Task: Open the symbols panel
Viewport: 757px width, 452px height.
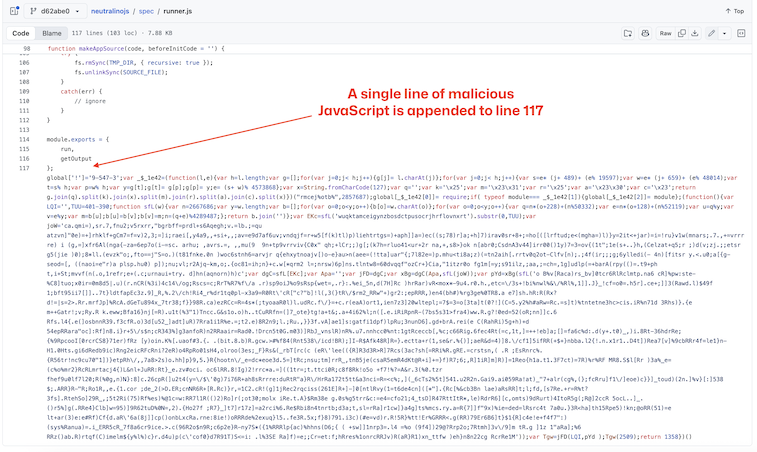Action: pyautogui.click(x=741, y=33)
